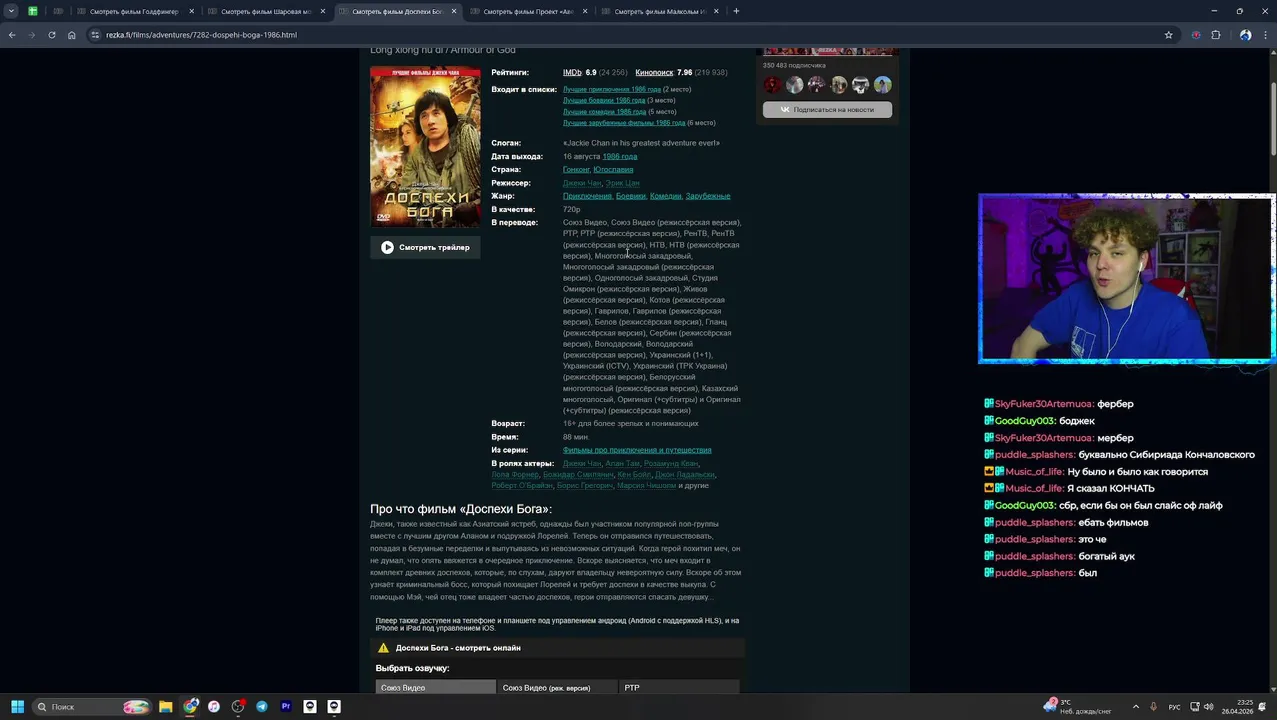This screenshot has width=1277, height=720.
Task: Switch to the Голдфингер film tab
Action: (x=134, y=11)
